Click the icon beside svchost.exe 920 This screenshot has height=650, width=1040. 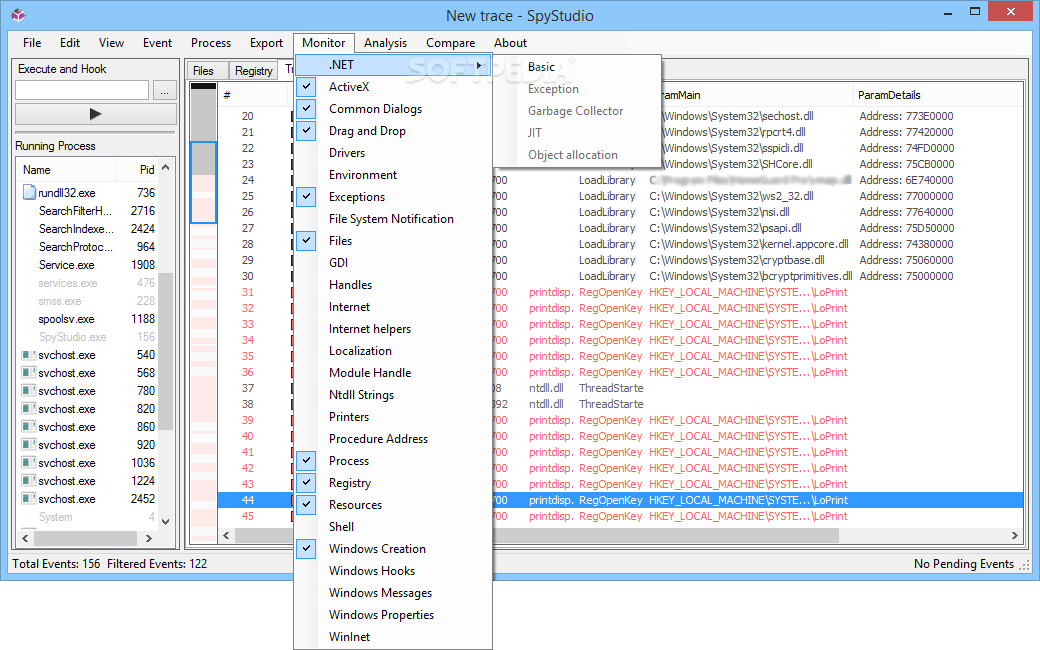(29, 444)
